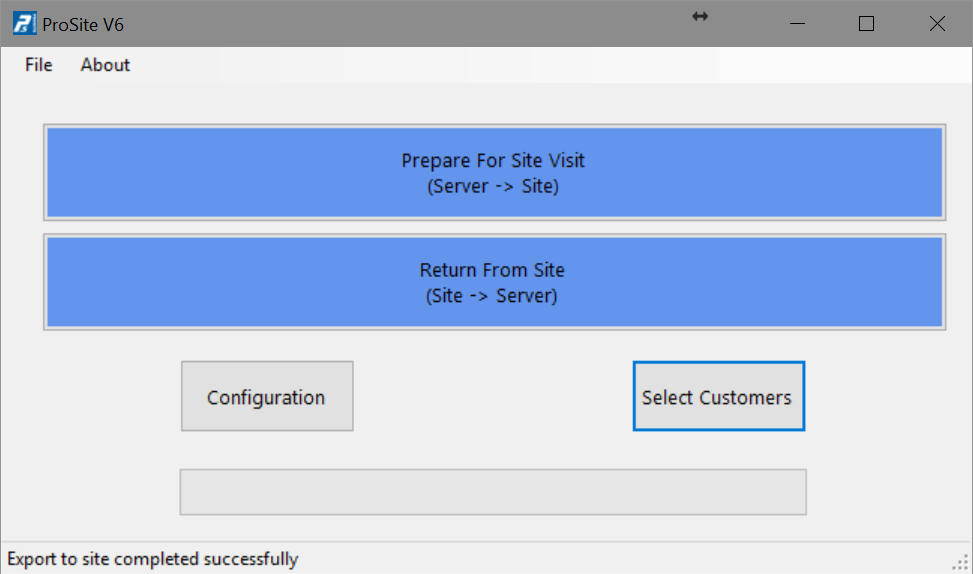Close the ProSite V6 window

937,24
